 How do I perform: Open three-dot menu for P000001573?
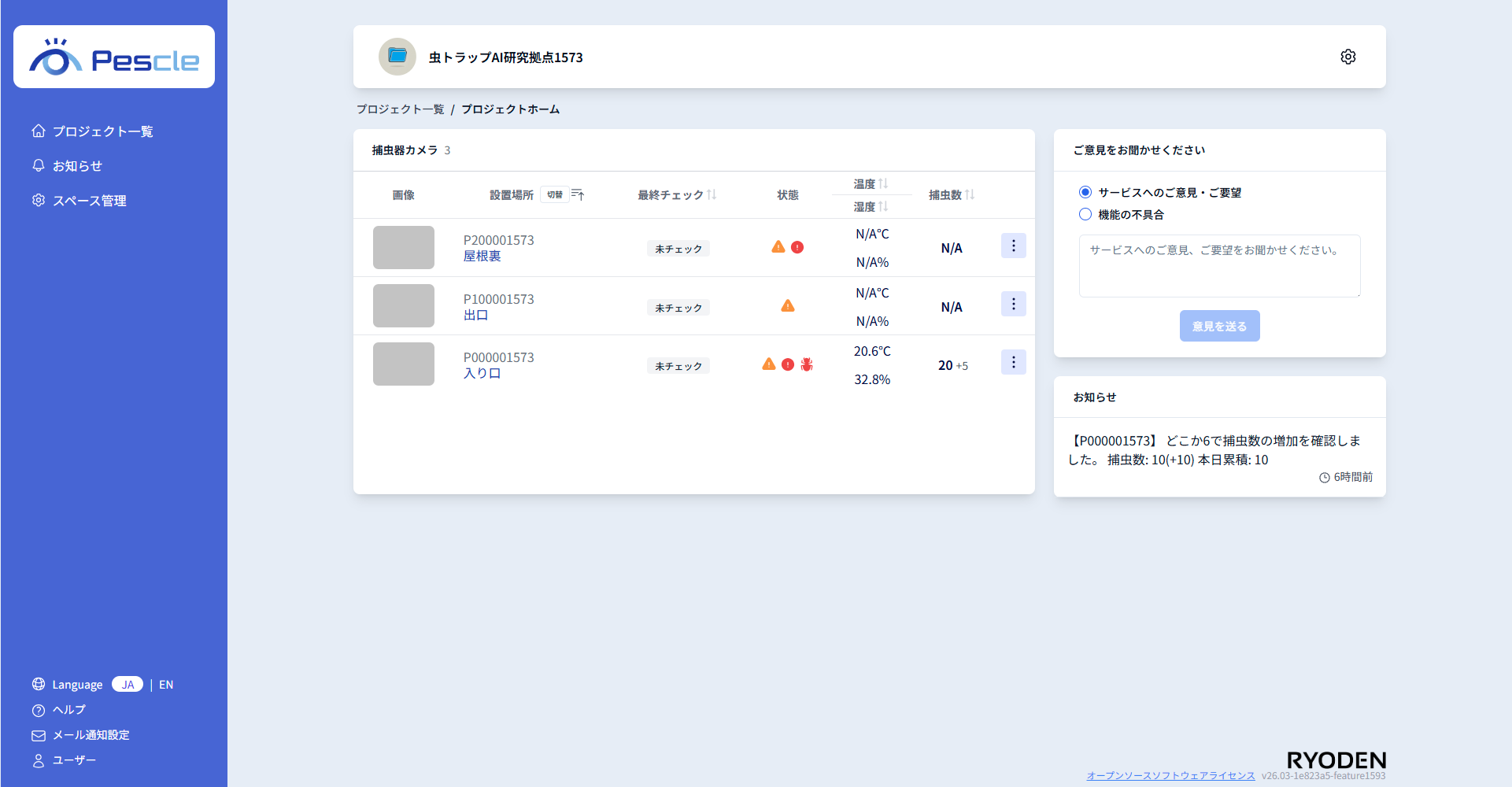pyautogui.click(x=1014, y=362)
